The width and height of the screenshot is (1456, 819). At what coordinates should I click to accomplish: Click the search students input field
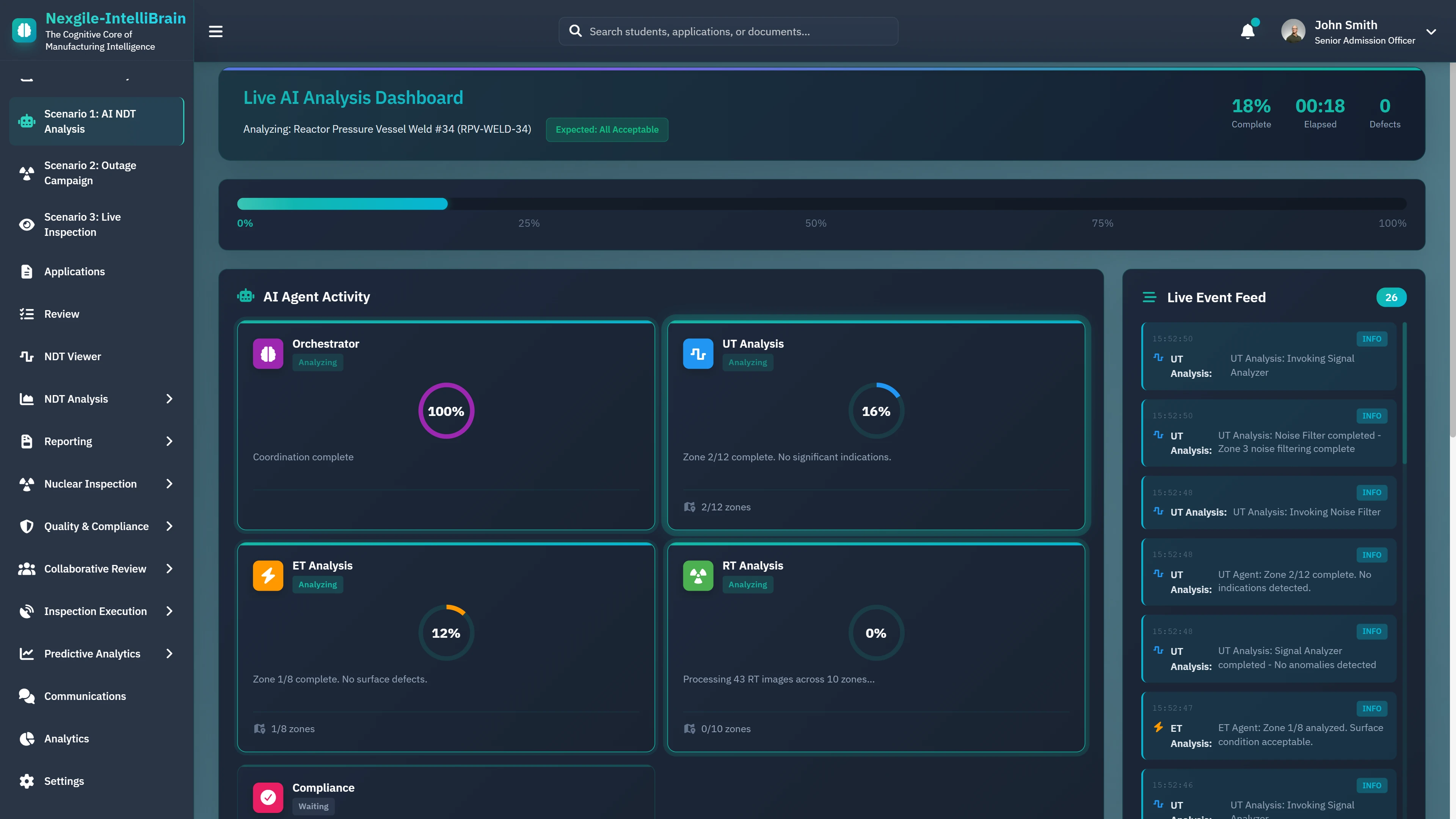728,31
